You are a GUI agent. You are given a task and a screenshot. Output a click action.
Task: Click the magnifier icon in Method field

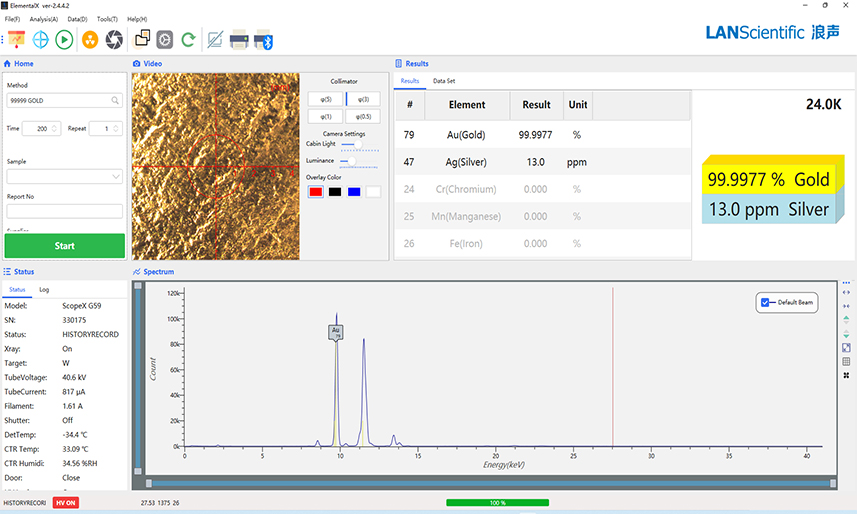coord(116,101)
